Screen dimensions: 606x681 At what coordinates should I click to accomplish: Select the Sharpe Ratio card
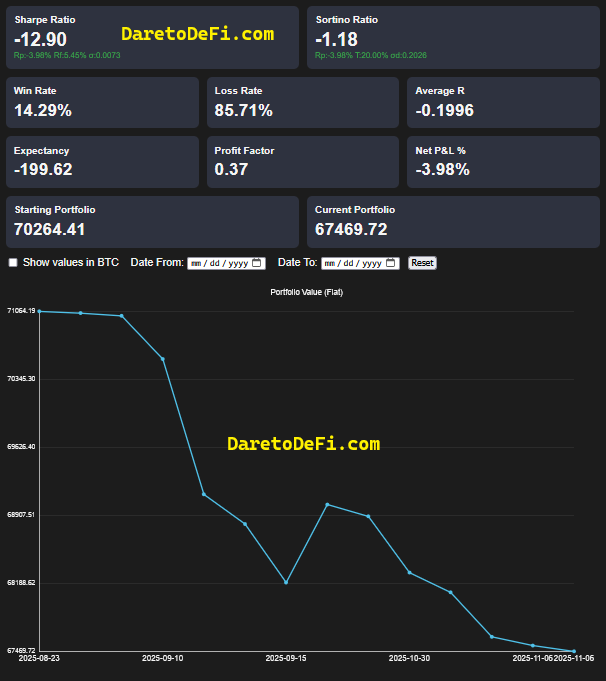(x=152, y=37)
